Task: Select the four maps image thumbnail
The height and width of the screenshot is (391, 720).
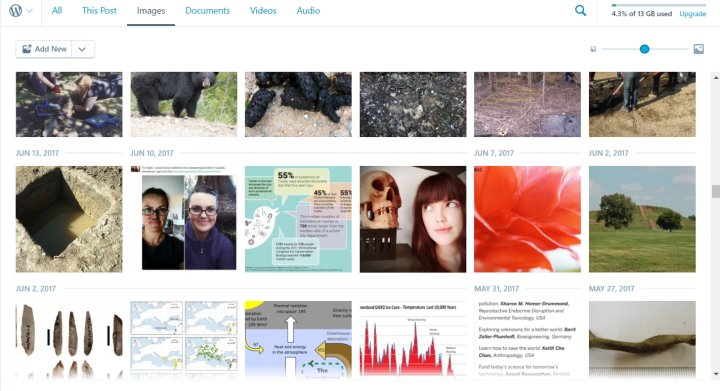Action: [x=184, y=340]
